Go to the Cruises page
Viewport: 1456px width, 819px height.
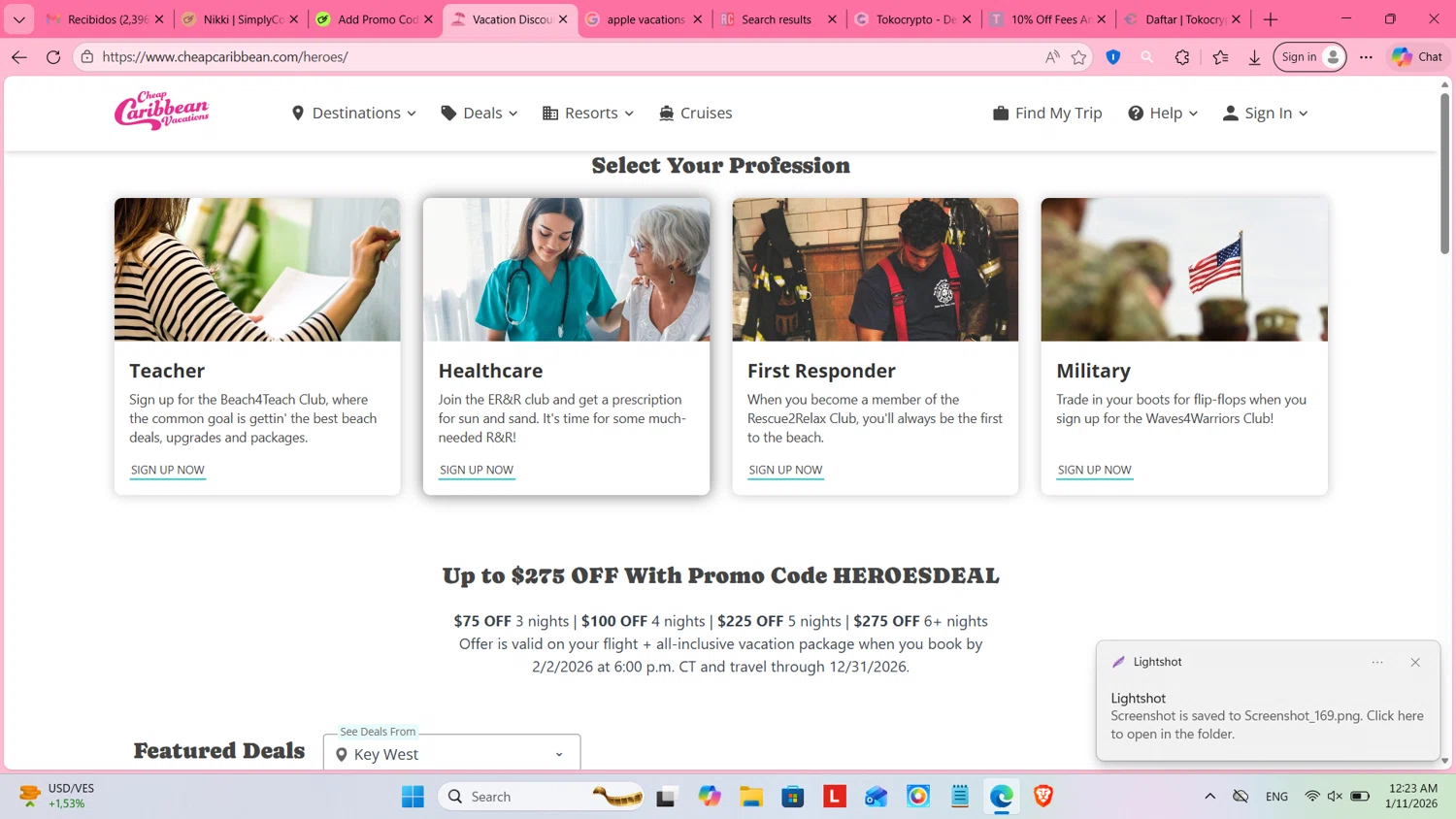click(x=696, y=114)
